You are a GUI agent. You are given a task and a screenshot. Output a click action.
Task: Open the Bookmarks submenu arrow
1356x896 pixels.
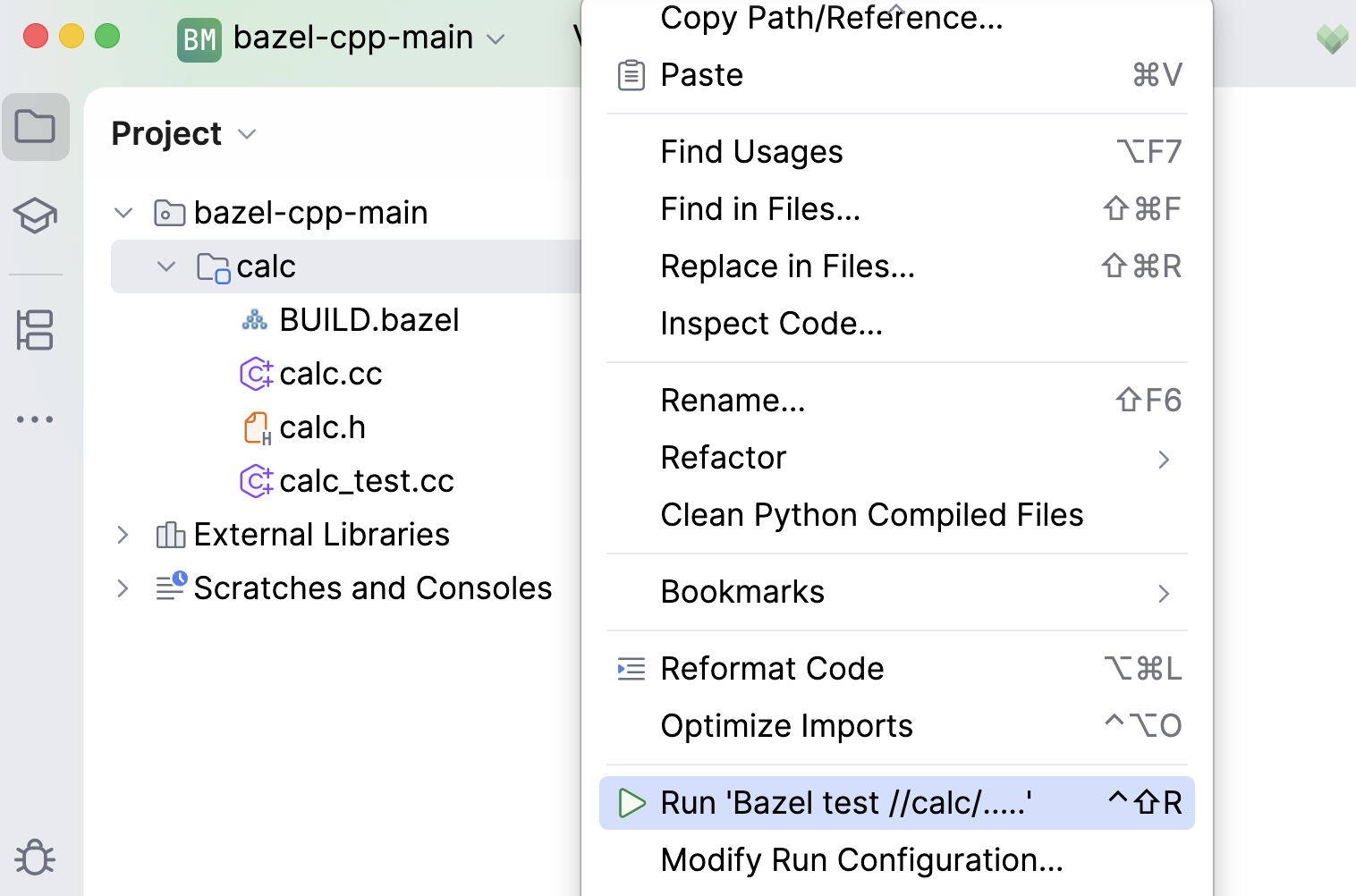[1164, 594]
